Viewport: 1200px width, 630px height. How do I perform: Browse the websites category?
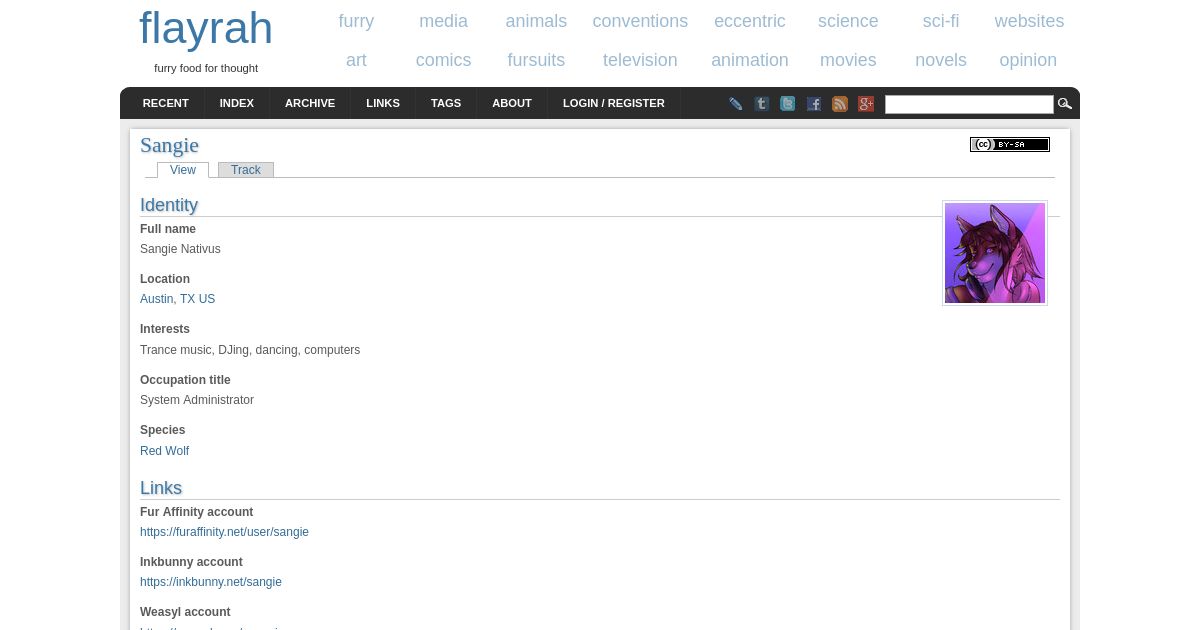(x=1029, y=21)
